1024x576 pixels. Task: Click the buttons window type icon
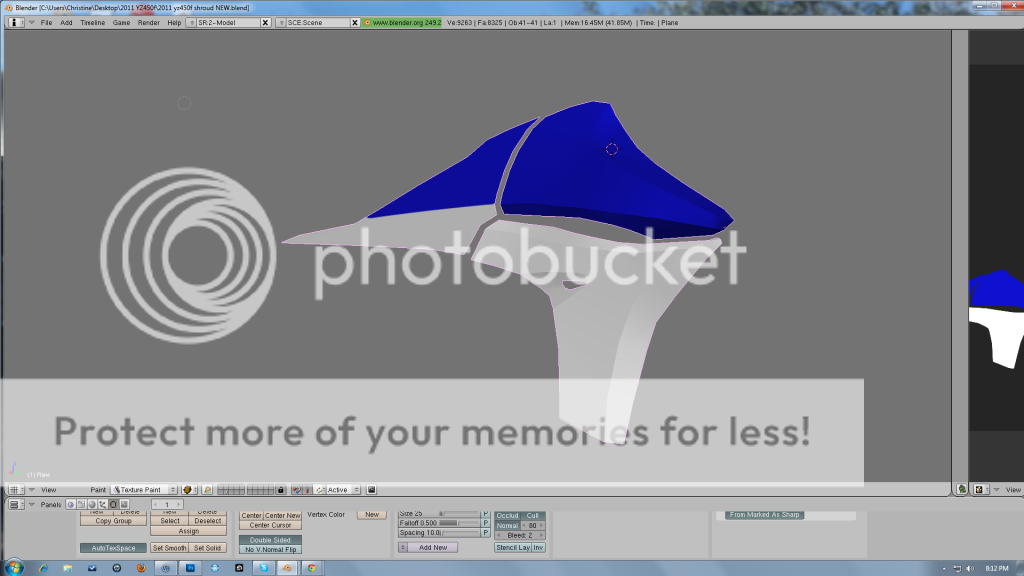pos(16,505)
